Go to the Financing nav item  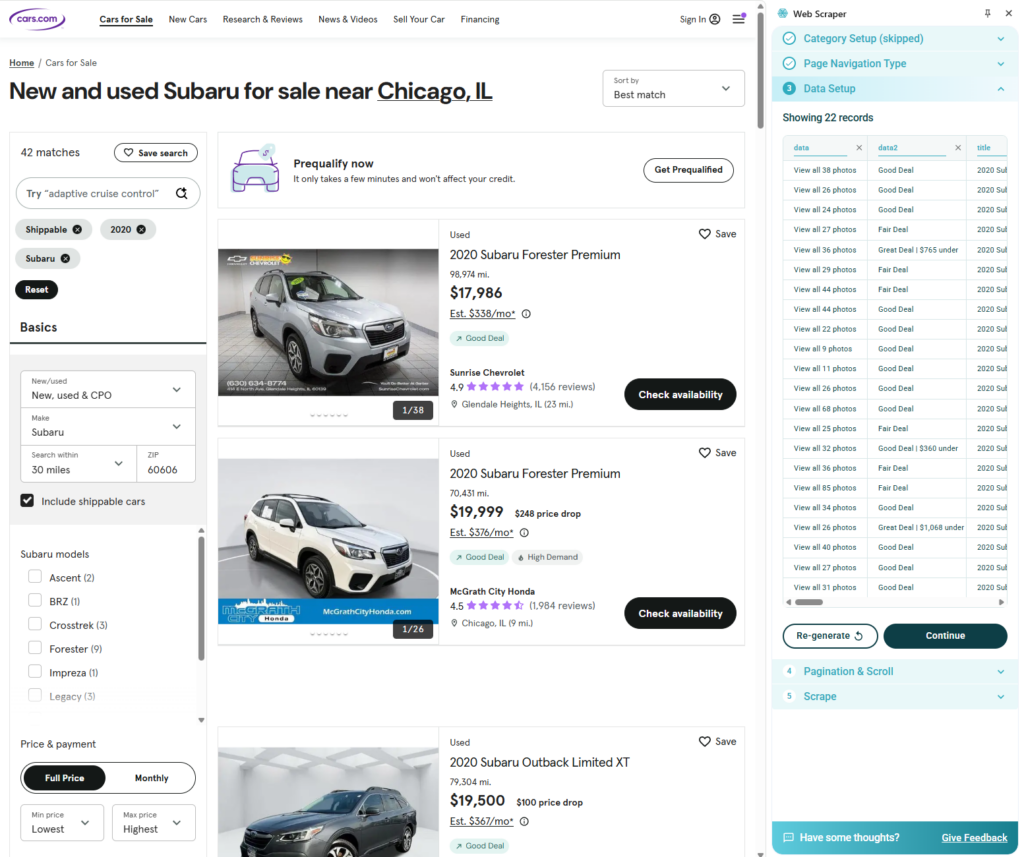click(480, 19)
